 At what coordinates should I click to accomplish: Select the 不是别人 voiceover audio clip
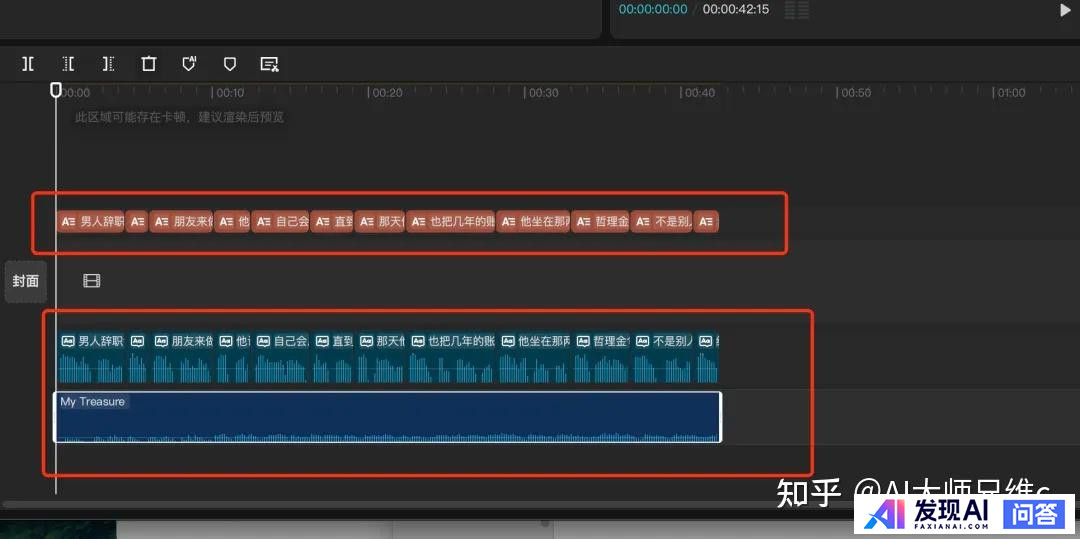click(662, 357)
